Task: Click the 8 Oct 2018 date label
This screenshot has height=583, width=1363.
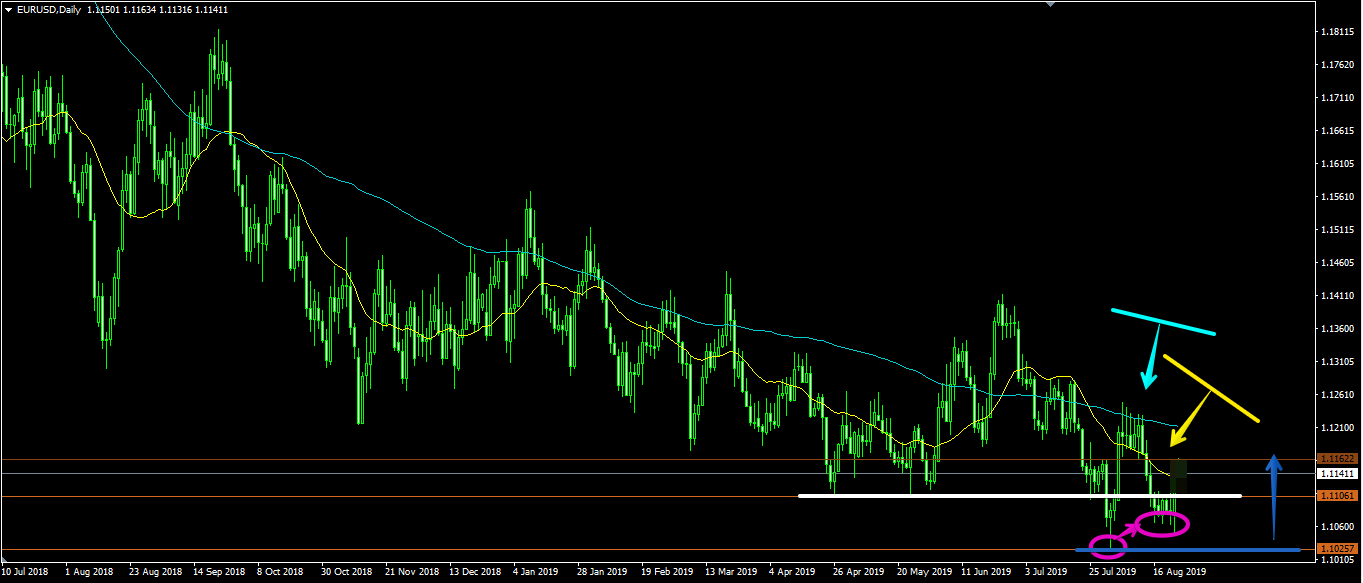Action: click(282, 573)
